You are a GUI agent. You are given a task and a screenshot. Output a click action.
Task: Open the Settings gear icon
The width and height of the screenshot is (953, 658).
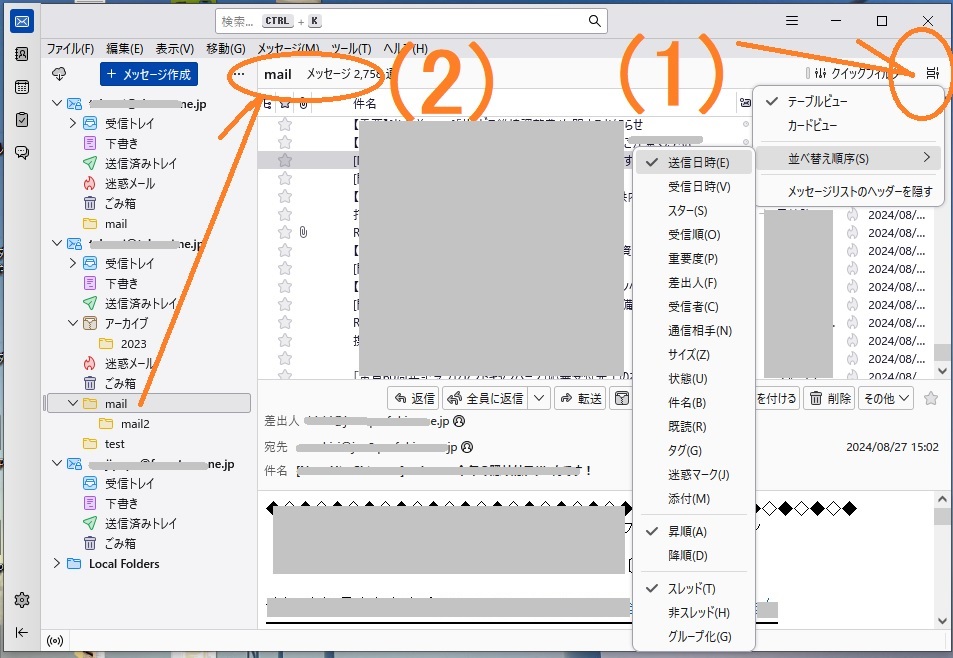point(22,600)
